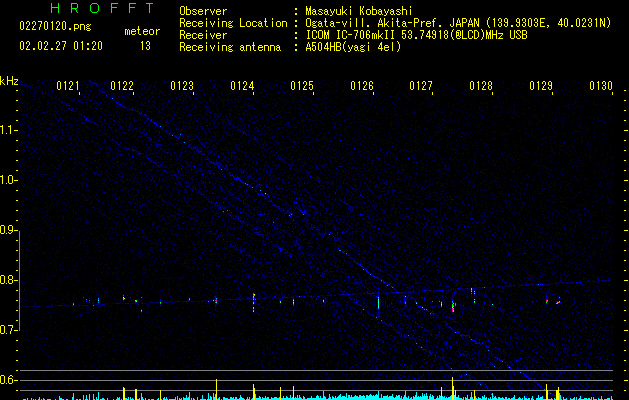Click the 1.0 kHz axis label
This screenshot has width=629, height=400.
coord(9,180)
